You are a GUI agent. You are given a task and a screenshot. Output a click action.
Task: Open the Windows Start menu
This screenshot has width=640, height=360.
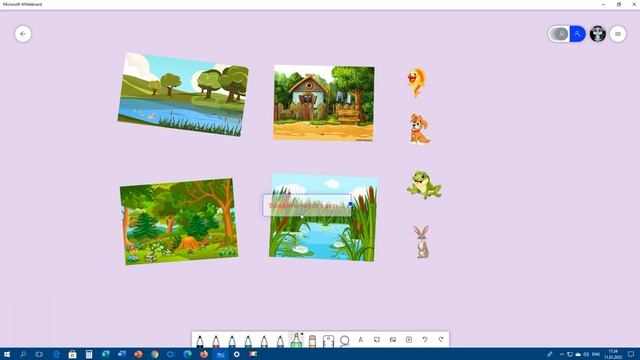click(7, 354)
